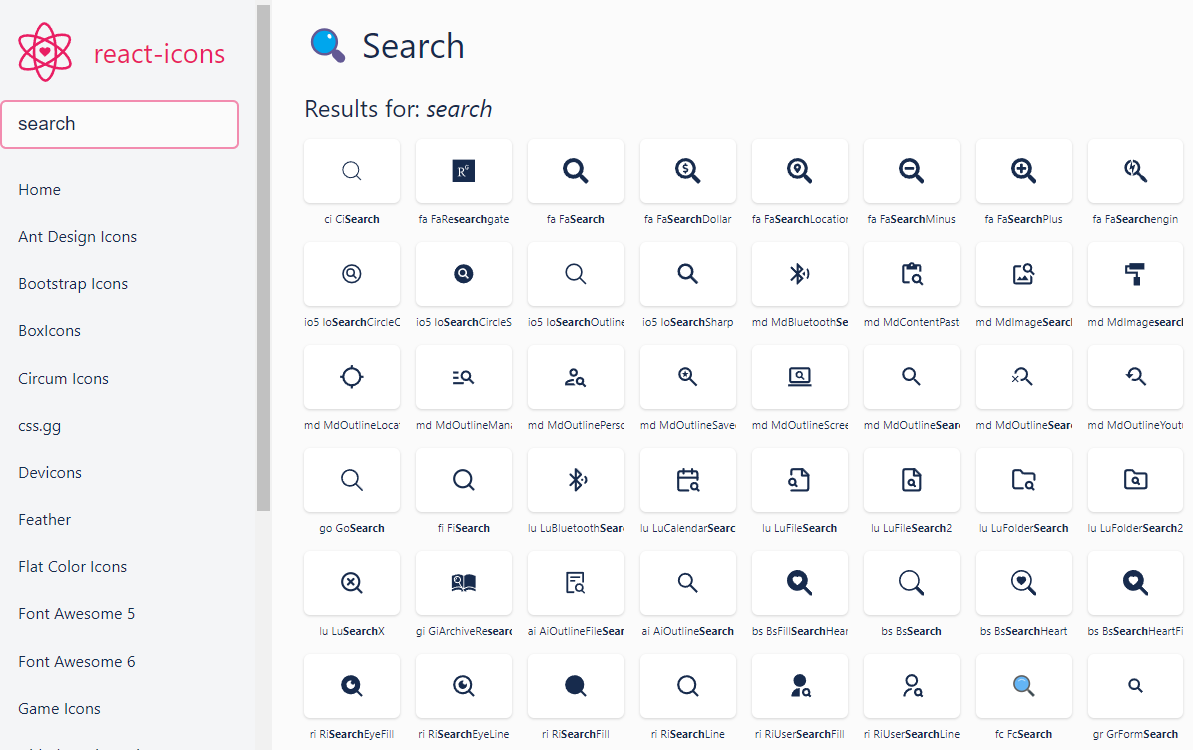
Task: Click the colorful FcSearch icon
Action: click(x=1023, y=686)
